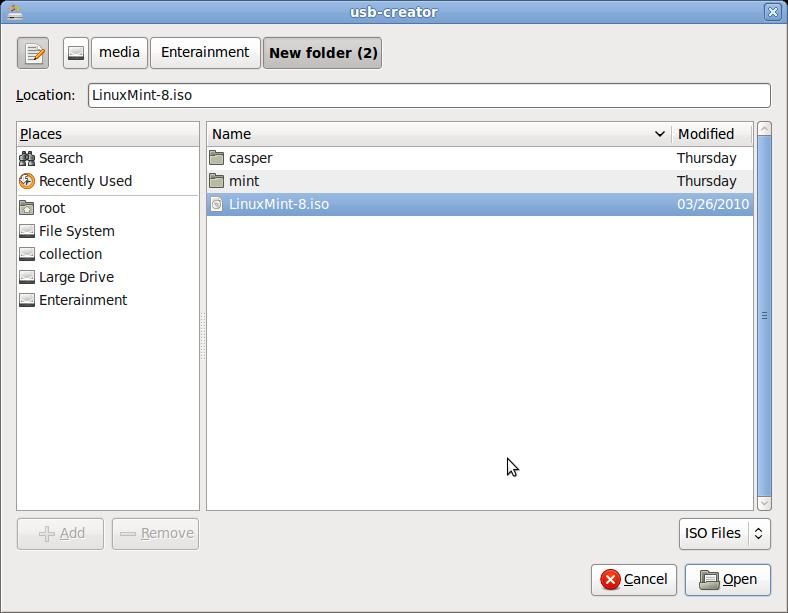
Task: Open the ISO Files filter dropdown
Action: coord(725,534)
